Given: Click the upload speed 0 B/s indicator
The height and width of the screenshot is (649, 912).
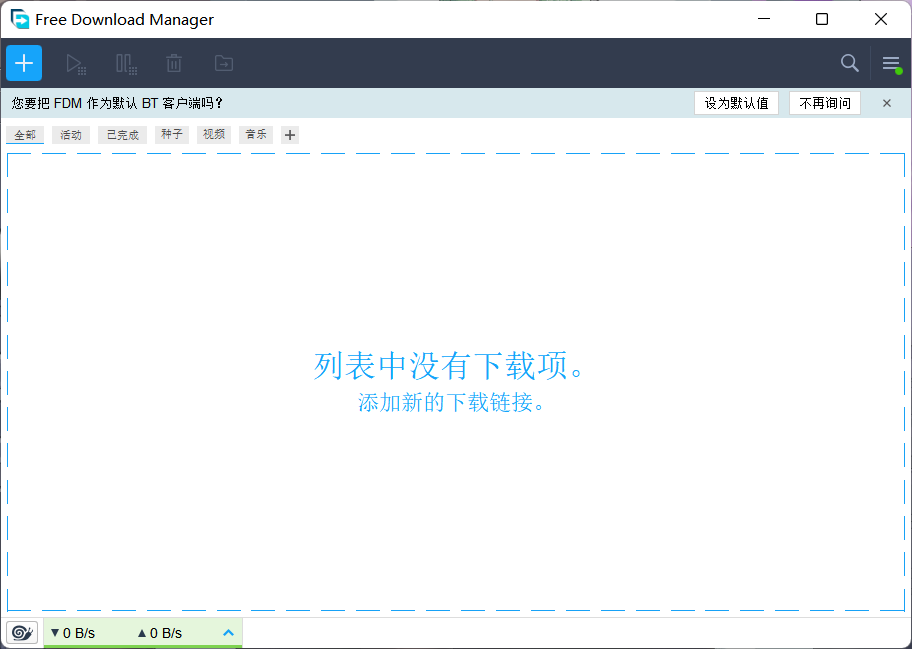Looking at the screenshot, I should (159, 633).
